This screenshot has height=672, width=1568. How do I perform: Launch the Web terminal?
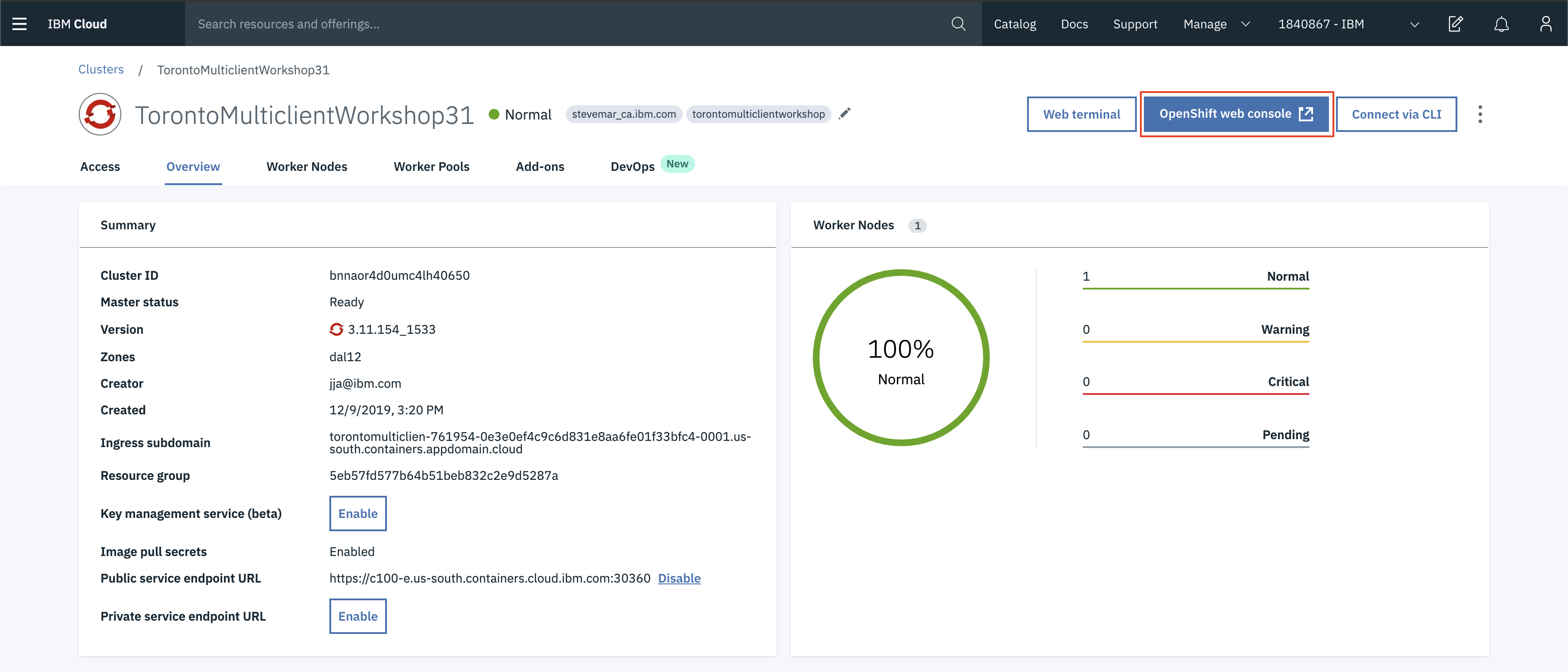point(1081,114)
